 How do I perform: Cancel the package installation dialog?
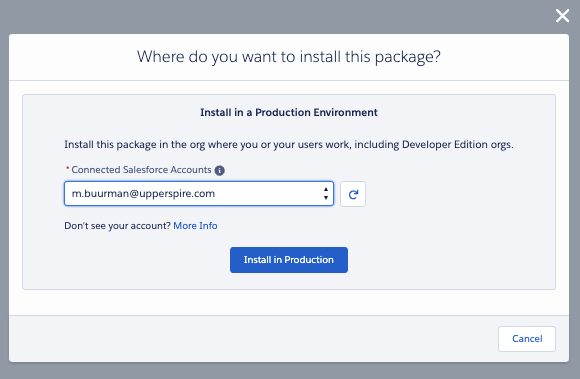(527, 339)
